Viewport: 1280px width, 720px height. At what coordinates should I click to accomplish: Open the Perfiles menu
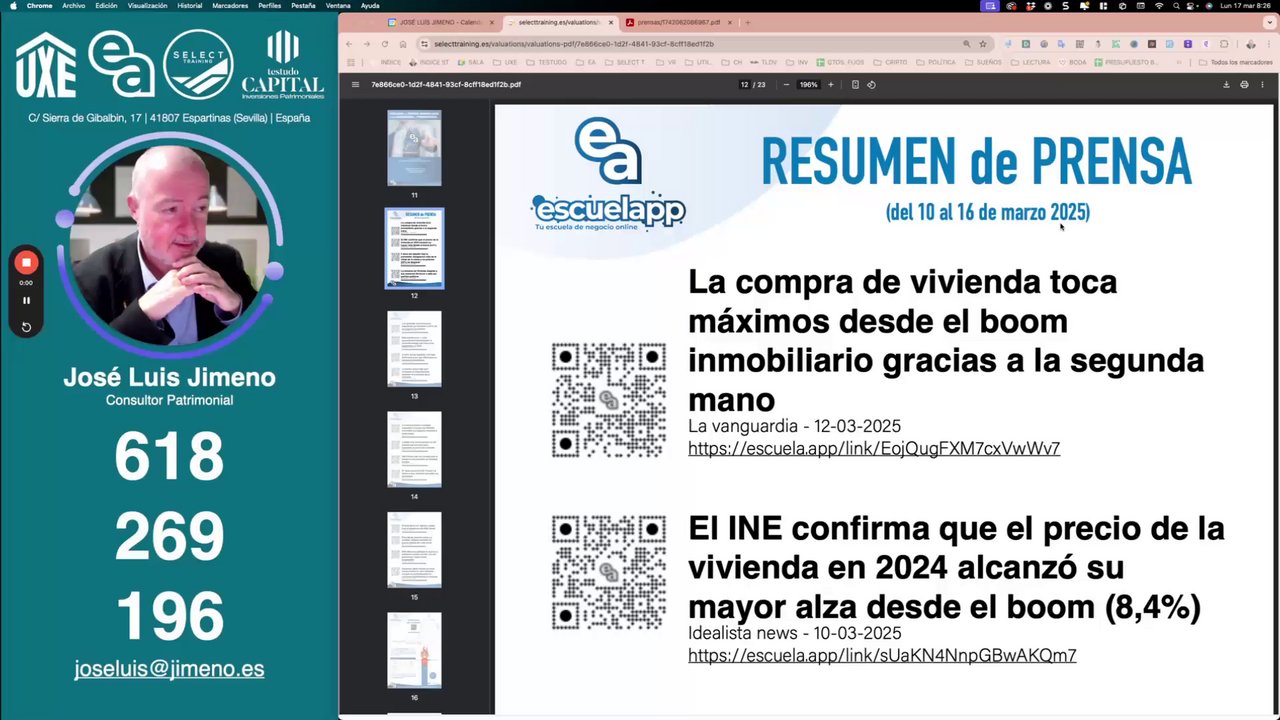[x=270, y=6]
